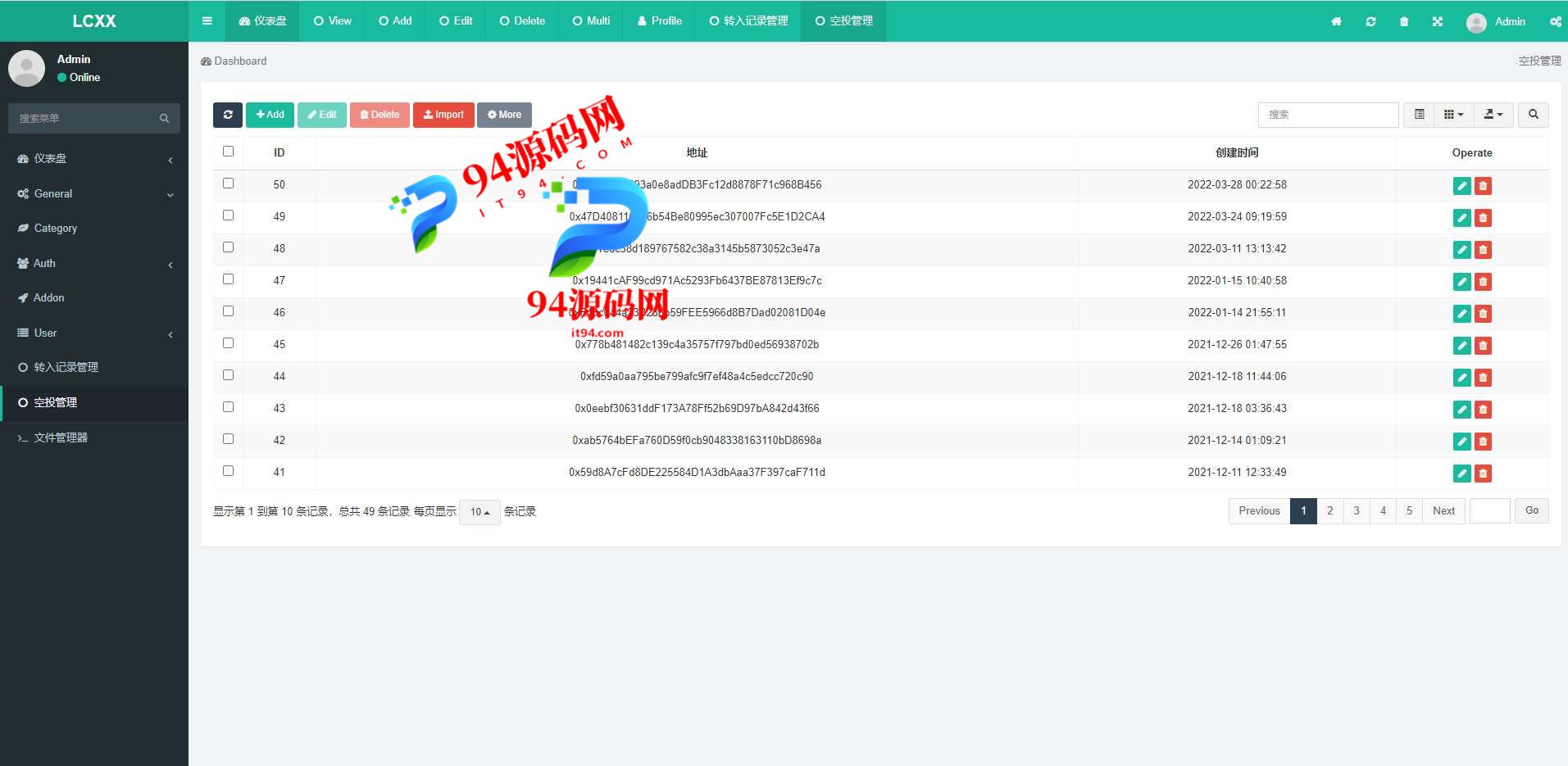Screen dimensions: 1568x766
Task: Open the export dropdown in the toolbar
Action: tap(1493, 115)
